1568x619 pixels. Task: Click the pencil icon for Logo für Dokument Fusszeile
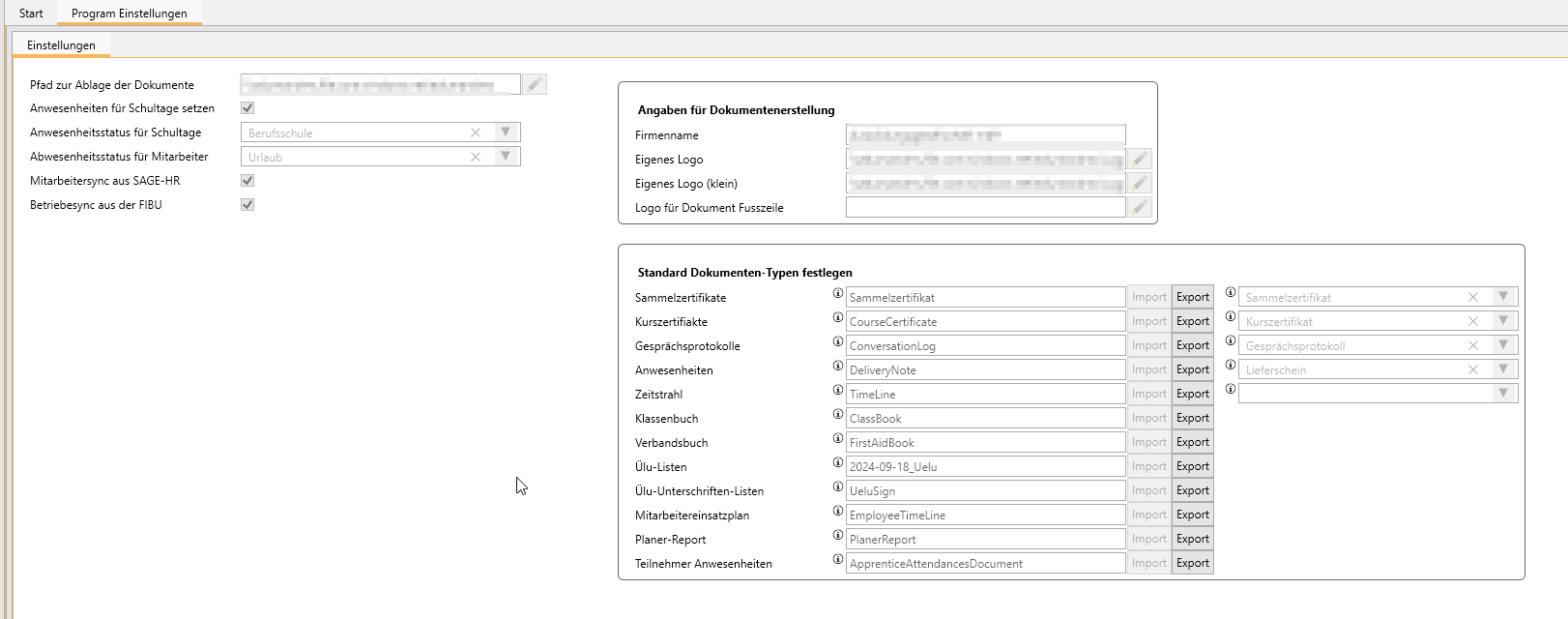(1140, 207)
